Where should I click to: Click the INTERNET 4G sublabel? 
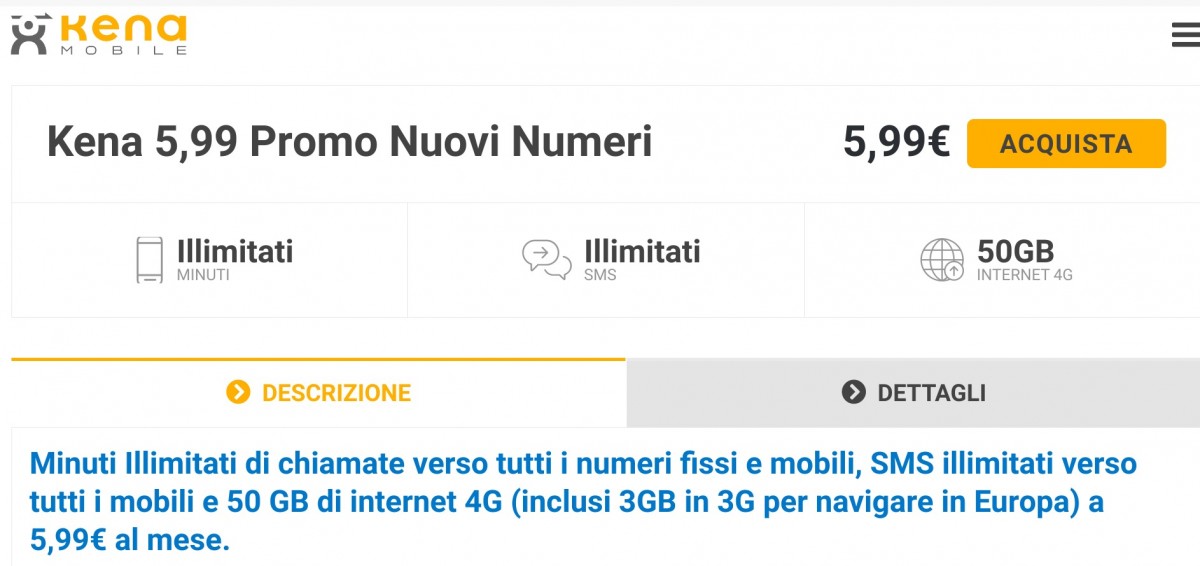coord(1025,275)
